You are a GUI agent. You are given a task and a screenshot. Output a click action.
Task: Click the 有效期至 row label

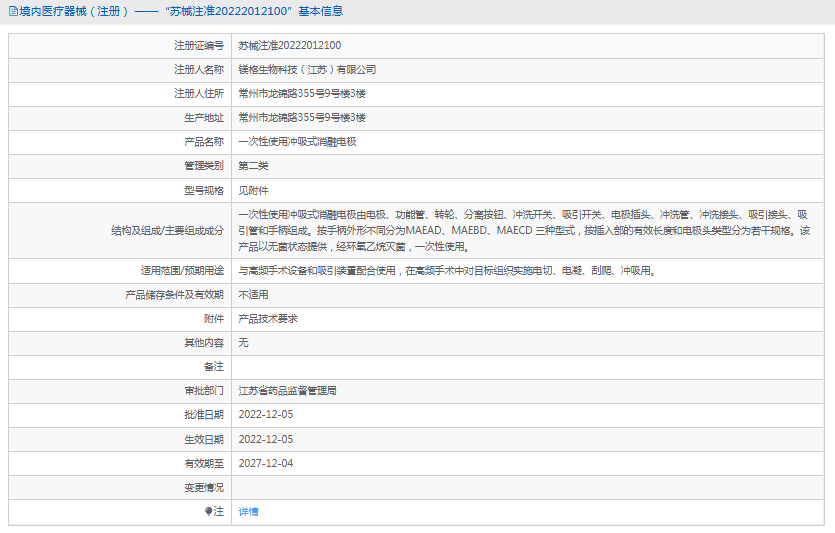pos(204,464)
